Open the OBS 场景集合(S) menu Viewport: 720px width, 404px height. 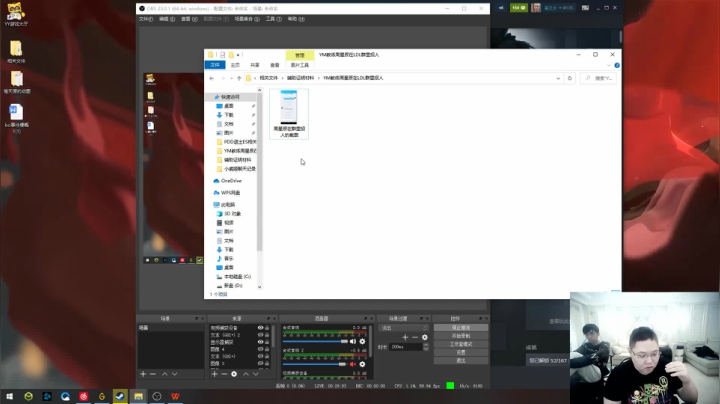247,19
